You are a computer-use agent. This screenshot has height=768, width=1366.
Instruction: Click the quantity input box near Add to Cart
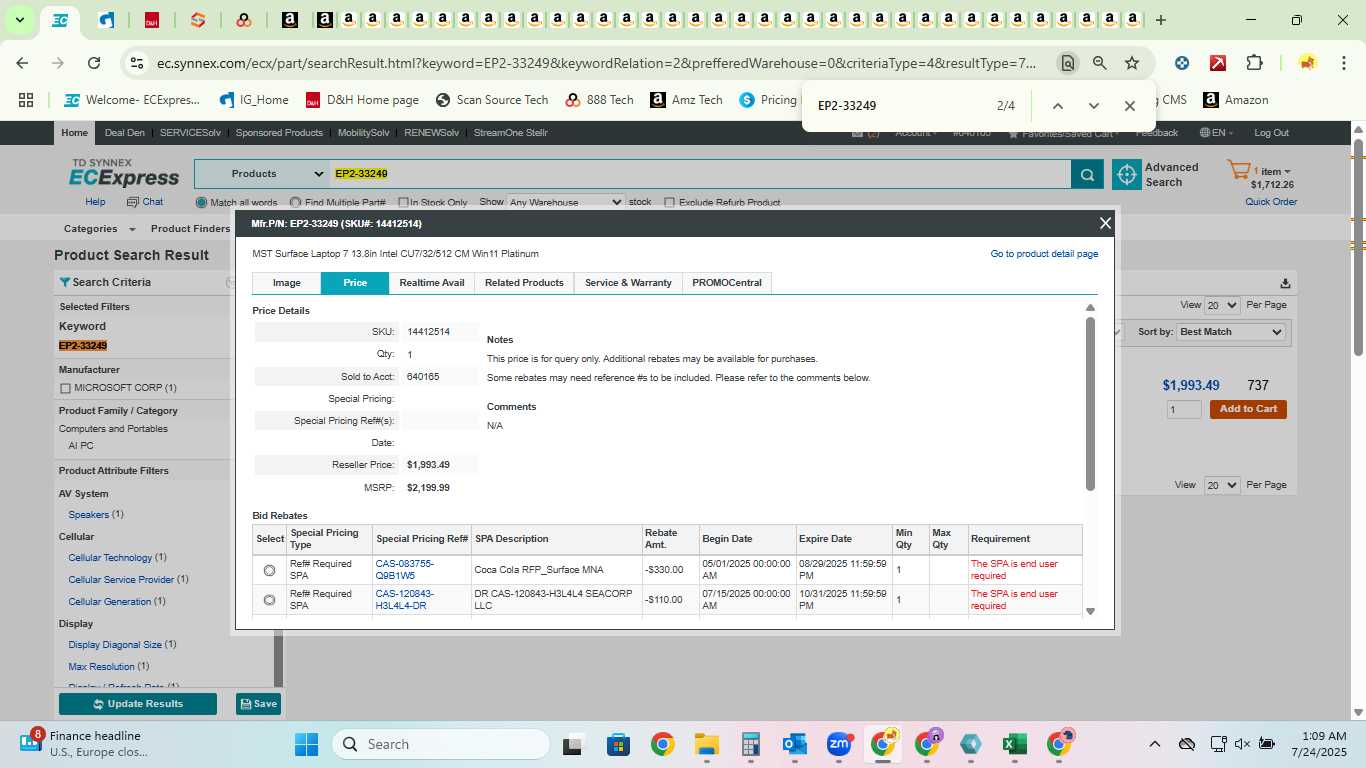1184,409
